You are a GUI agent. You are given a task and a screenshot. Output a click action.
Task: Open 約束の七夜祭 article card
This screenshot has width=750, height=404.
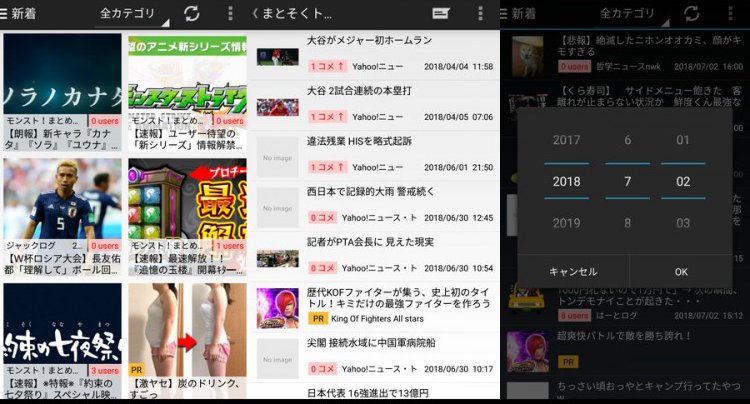(63, 341)
